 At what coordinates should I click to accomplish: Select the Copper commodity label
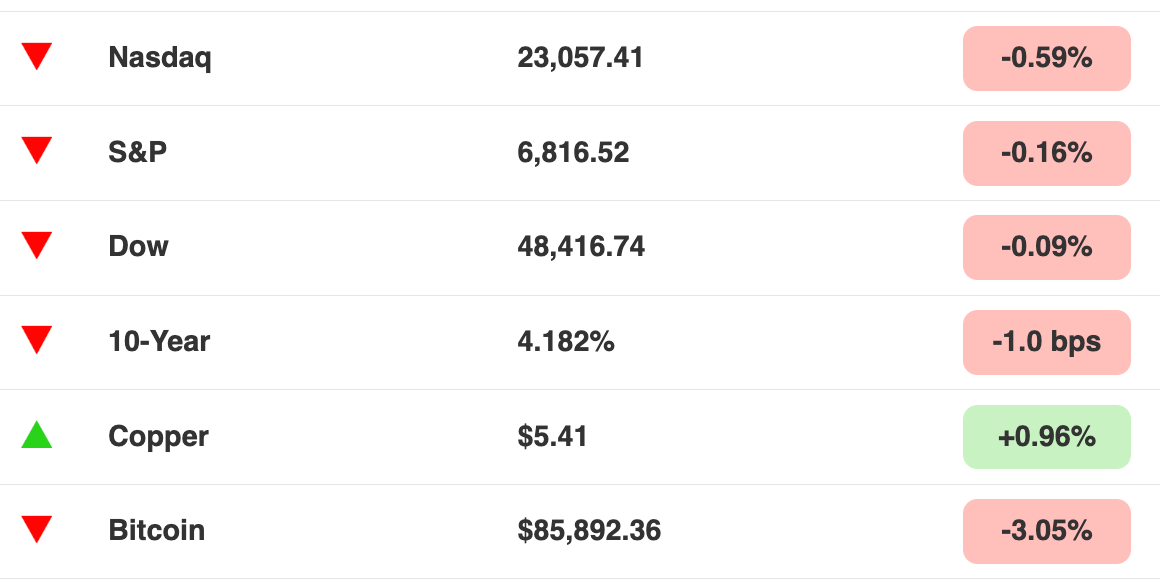158,437
